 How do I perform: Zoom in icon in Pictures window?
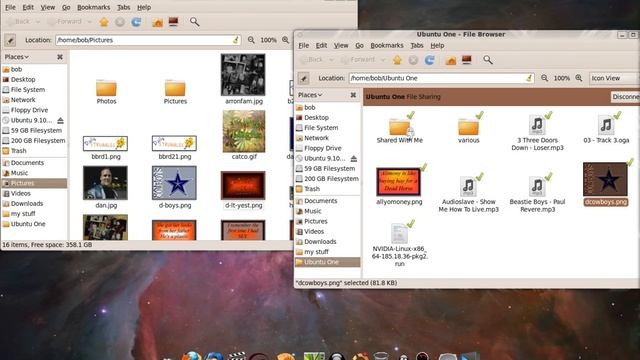[x=285, y=40]
